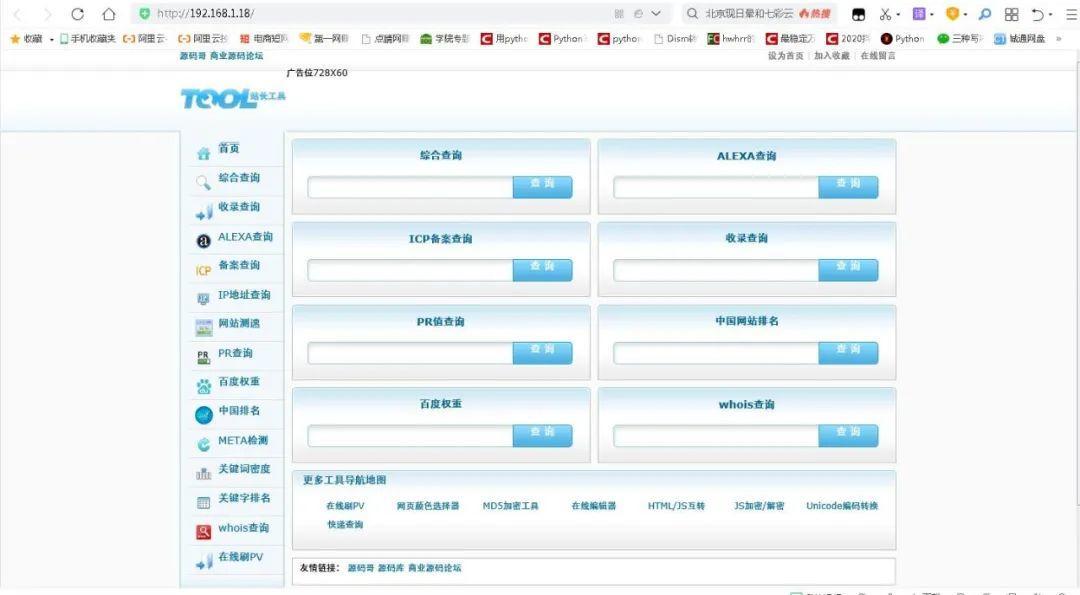Click the forward navigation arrow

[x=47, y=14]
